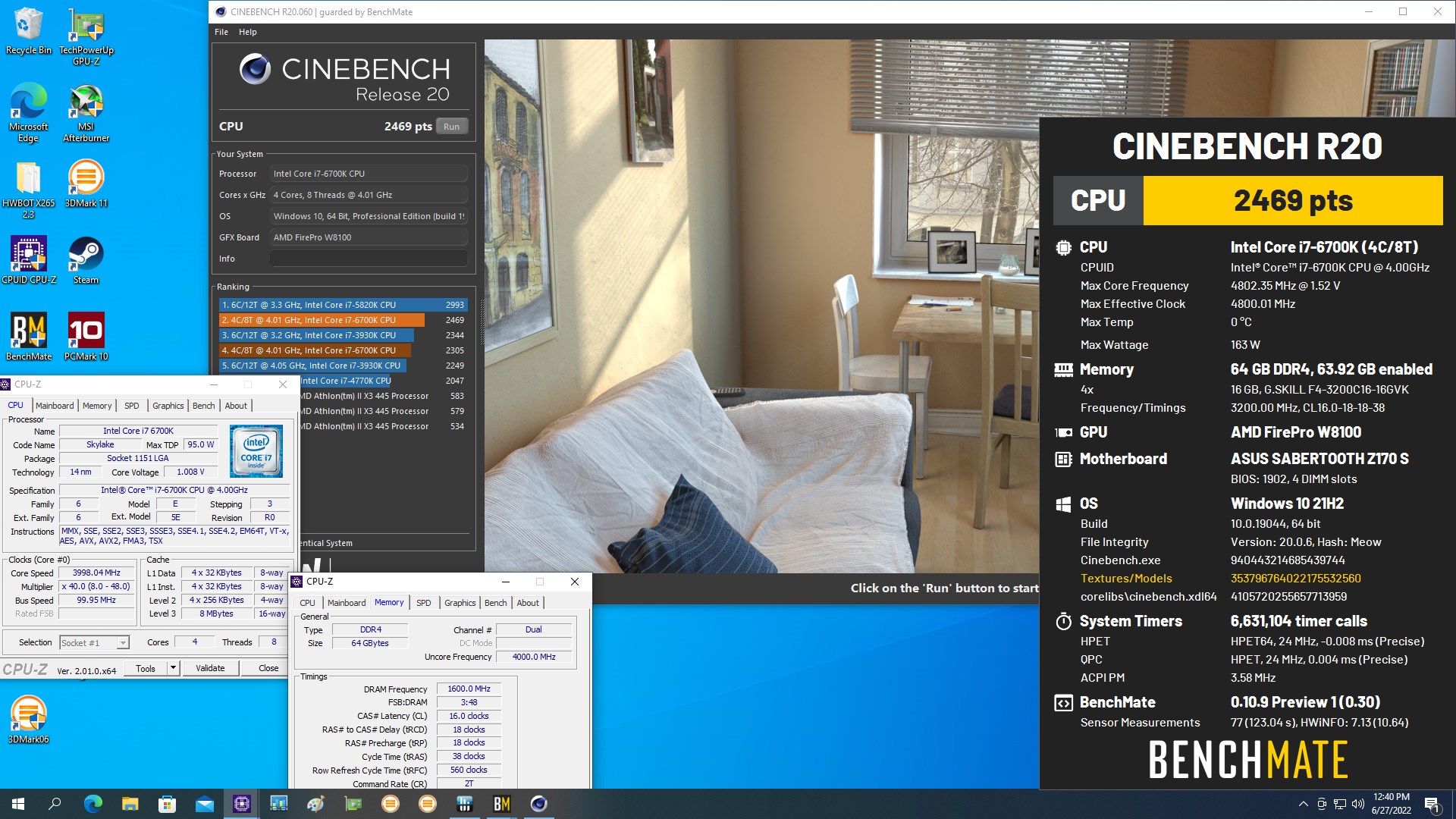
Task: Open File Explorer from the taskbar
Action: tap(130, 804)
